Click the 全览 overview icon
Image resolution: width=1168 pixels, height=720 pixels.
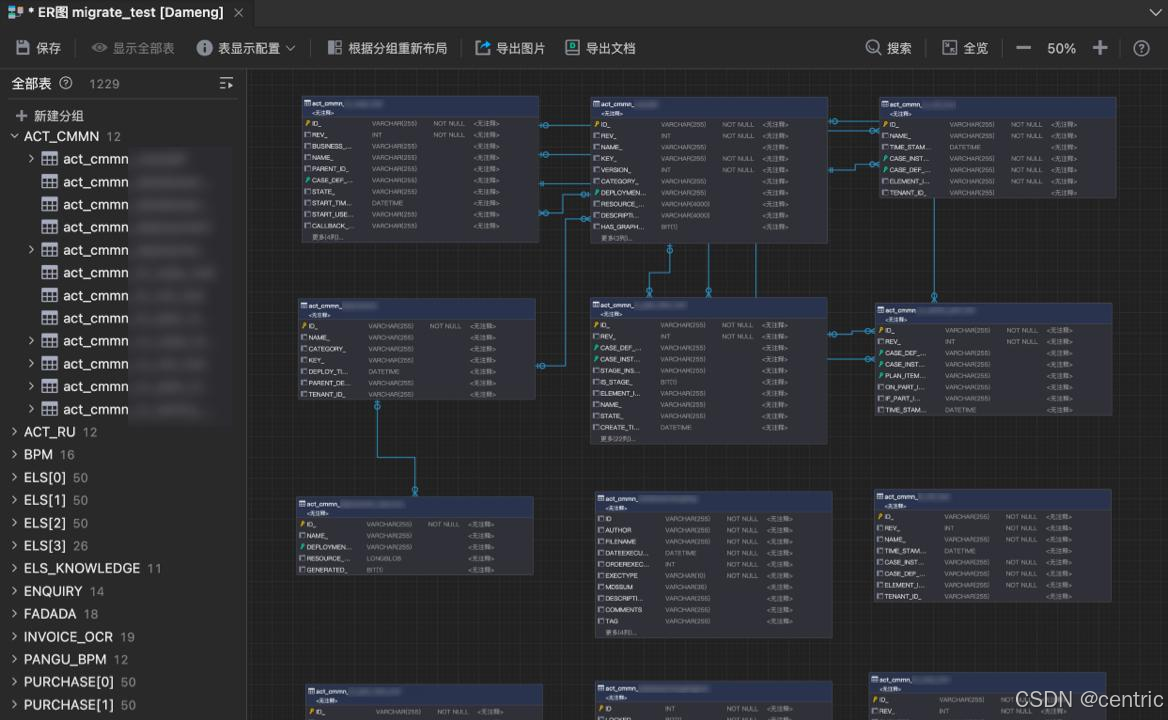[x=947, y=47]
